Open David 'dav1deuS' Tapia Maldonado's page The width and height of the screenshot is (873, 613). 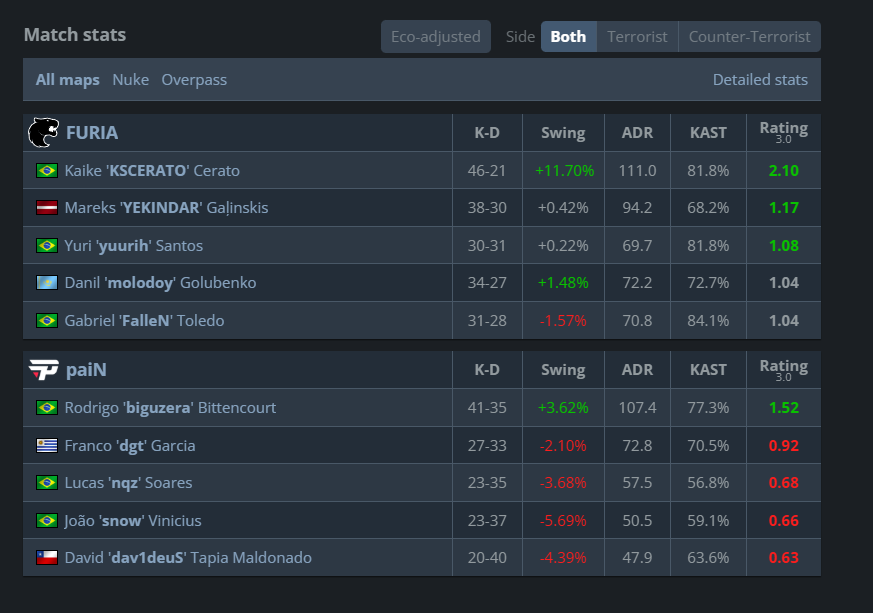(x=188, y=557)
